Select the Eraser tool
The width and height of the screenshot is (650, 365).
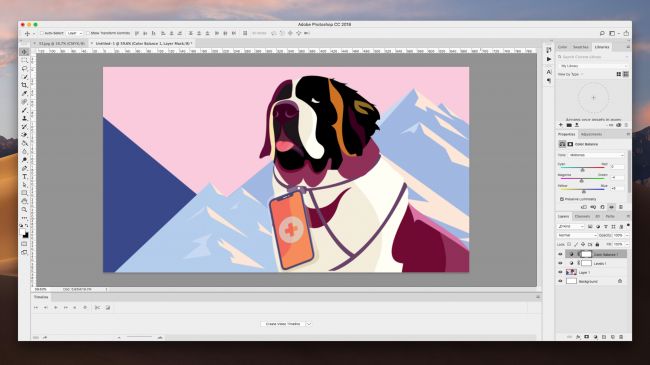tap(24, 135)
